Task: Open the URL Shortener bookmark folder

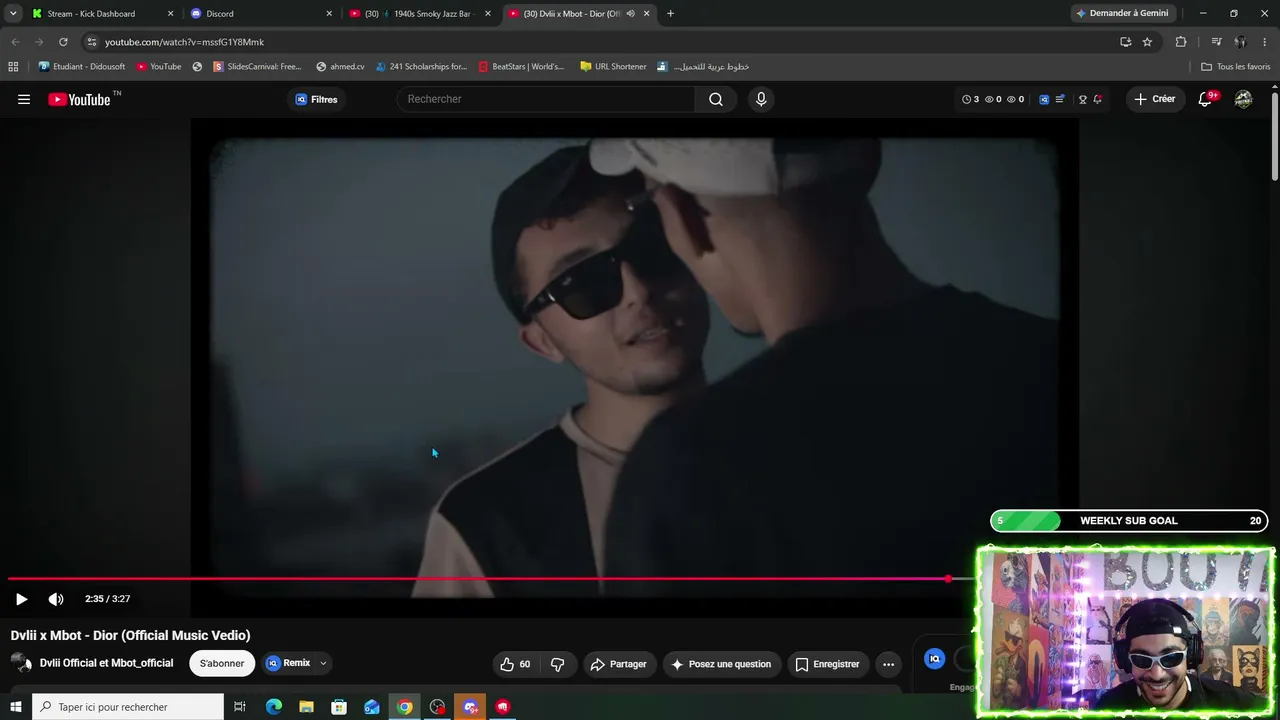Action: point(613,67)
